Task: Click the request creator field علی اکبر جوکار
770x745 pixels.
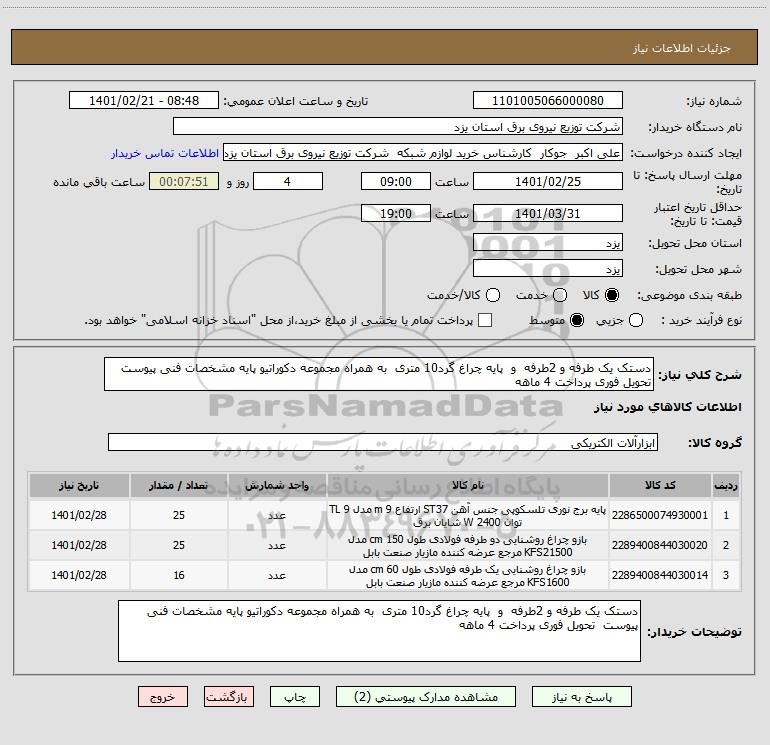Action: pyautogui.click(x=423, y=152)
